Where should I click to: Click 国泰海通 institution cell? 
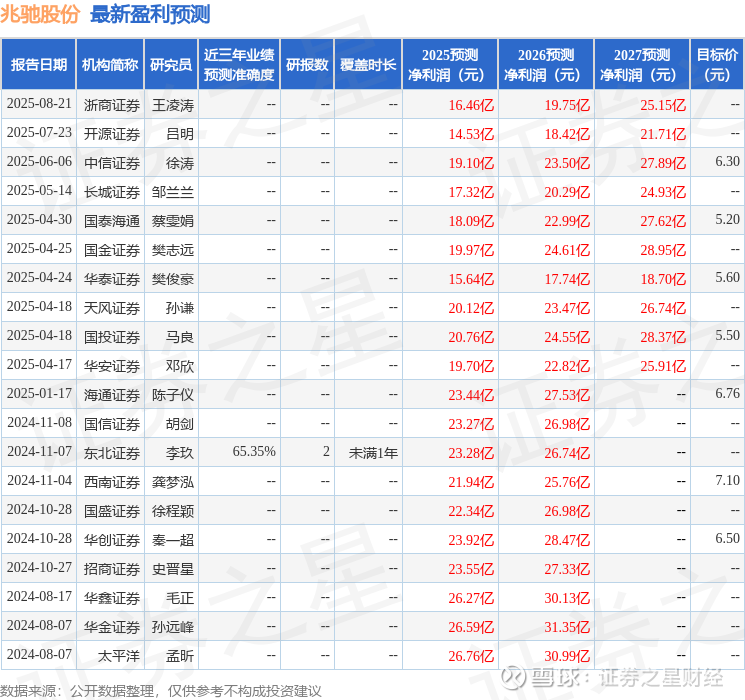tap(112, 221)
